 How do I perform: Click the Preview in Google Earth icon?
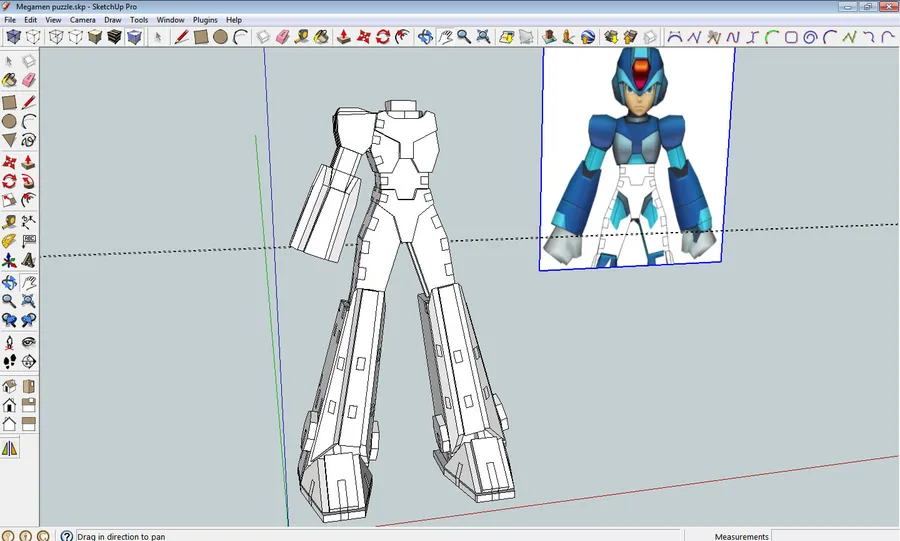pos(587,37)
